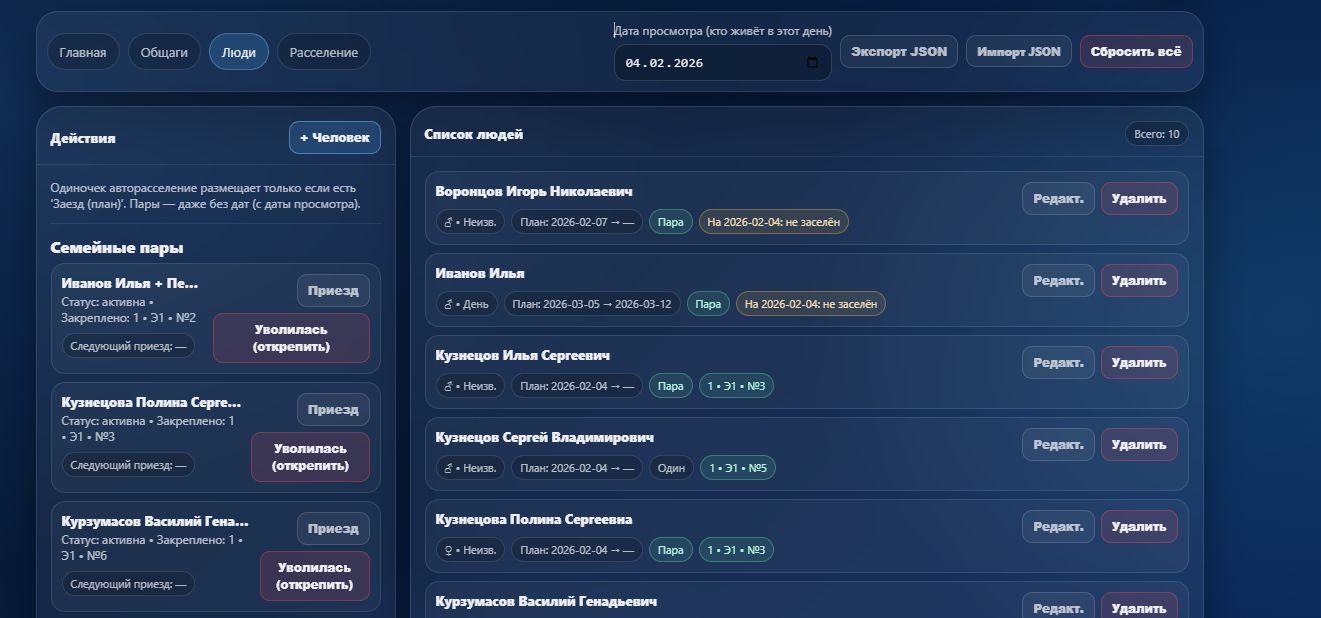The image size is (1321, 618).
Task: Edit Кузнецова Полина Сергеевна record
Action: click(x=1057, y=527)
